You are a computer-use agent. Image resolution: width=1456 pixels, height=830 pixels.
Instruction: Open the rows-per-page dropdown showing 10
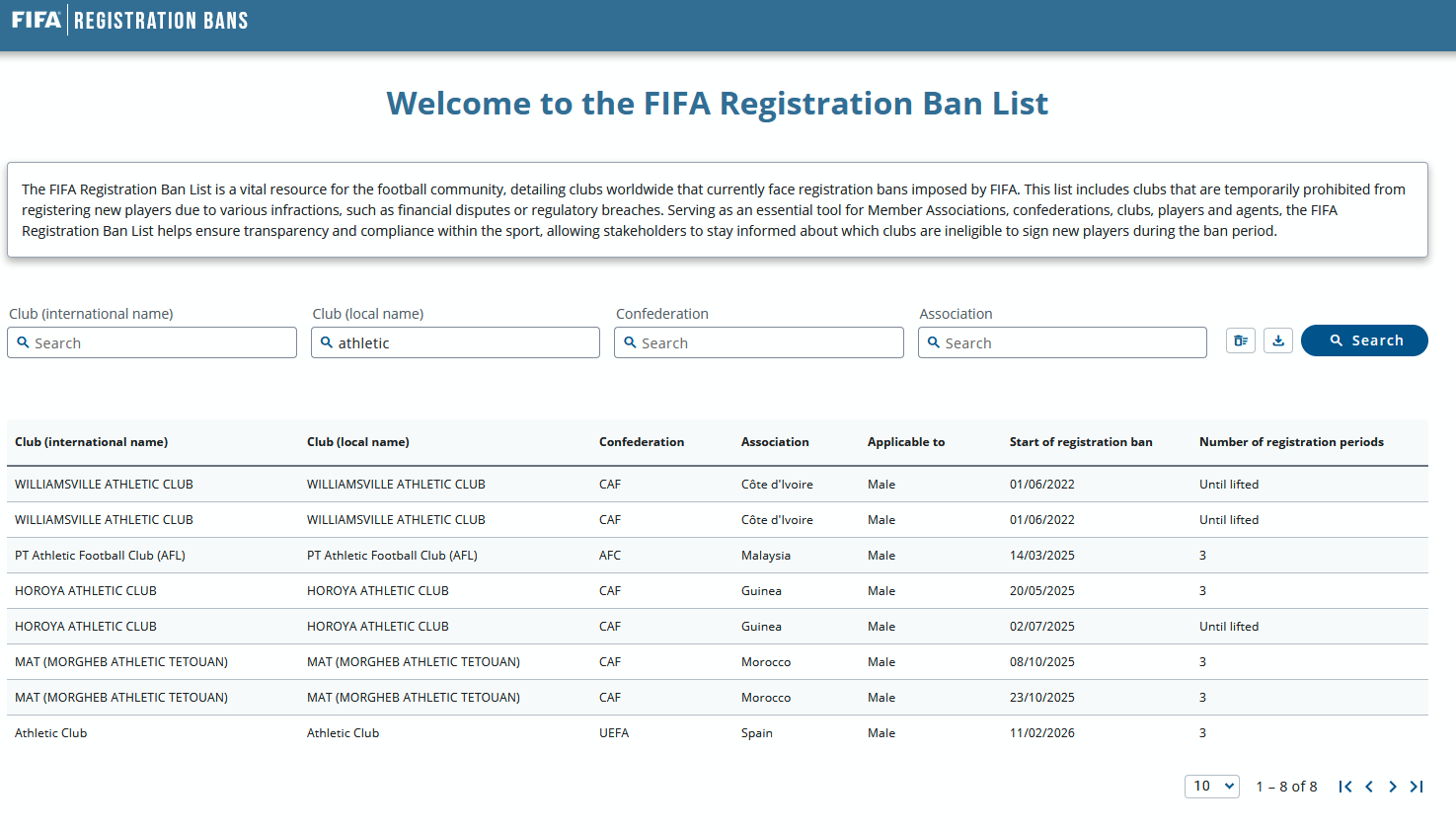point(1212,787)
